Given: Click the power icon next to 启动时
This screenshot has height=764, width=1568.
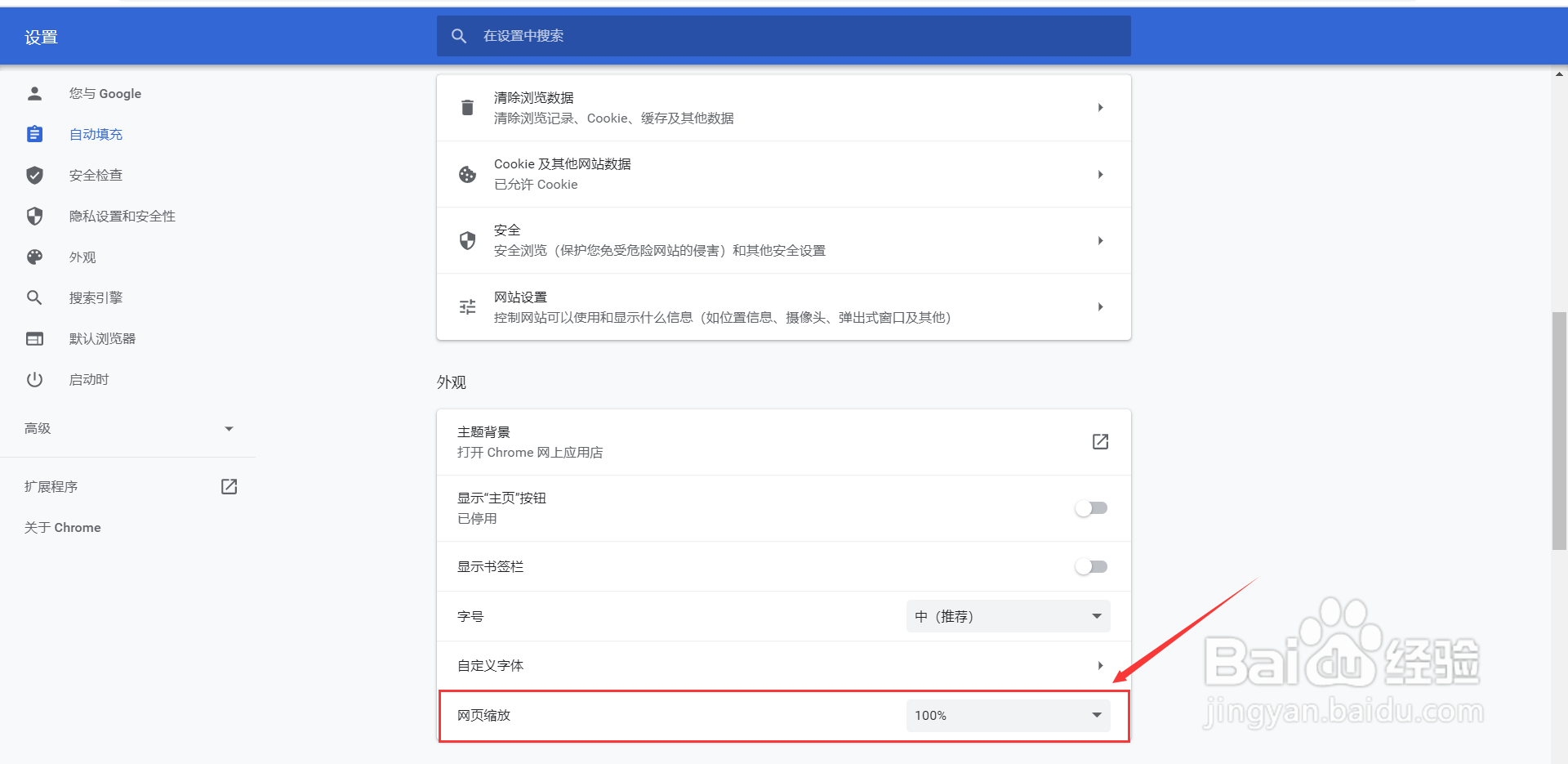Looking at the screenshot, I should pyautogui.click(x=34, y=378).
